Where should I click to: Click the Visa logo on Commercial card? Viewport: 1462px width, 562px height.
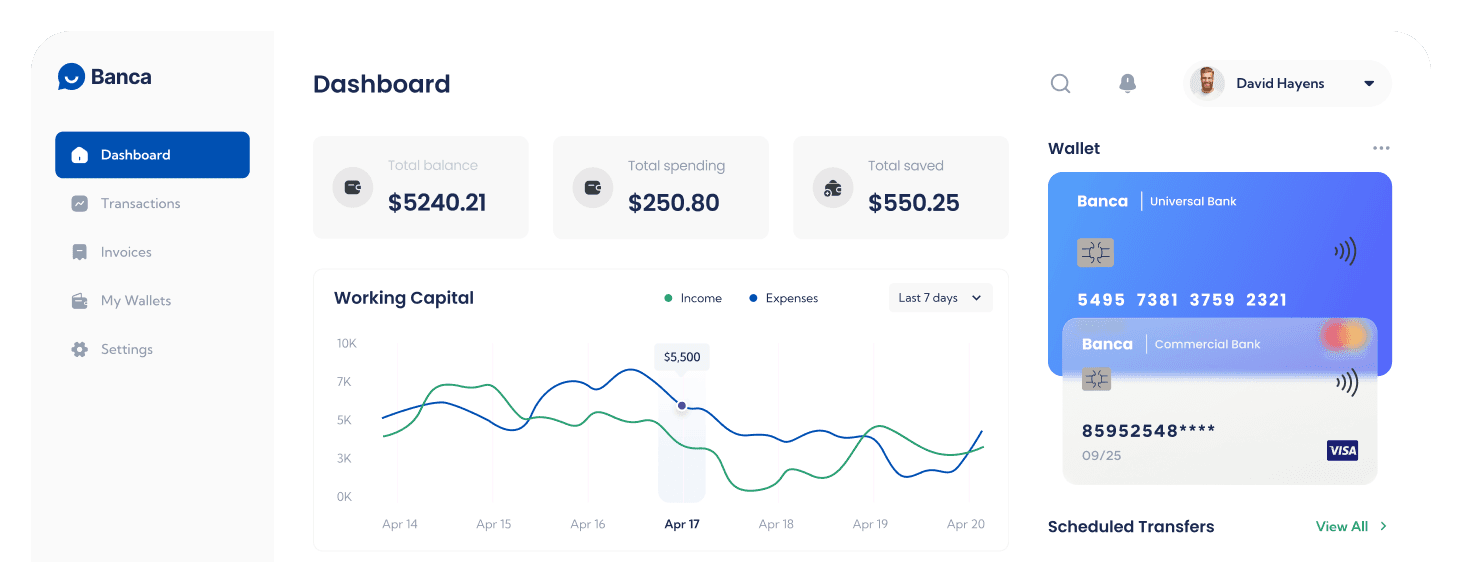click(1342, 451)
